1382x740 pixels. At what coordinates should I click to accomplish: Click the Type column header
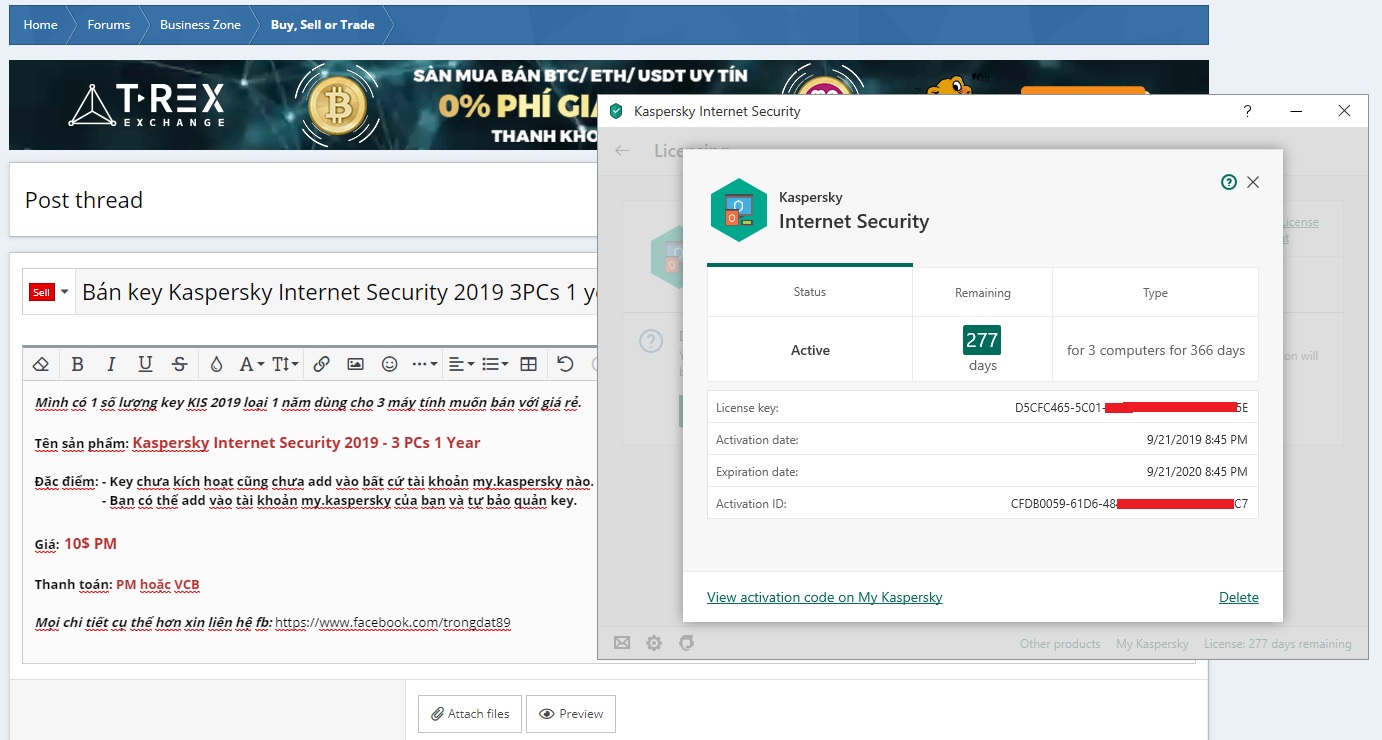tap(1155, 293)
